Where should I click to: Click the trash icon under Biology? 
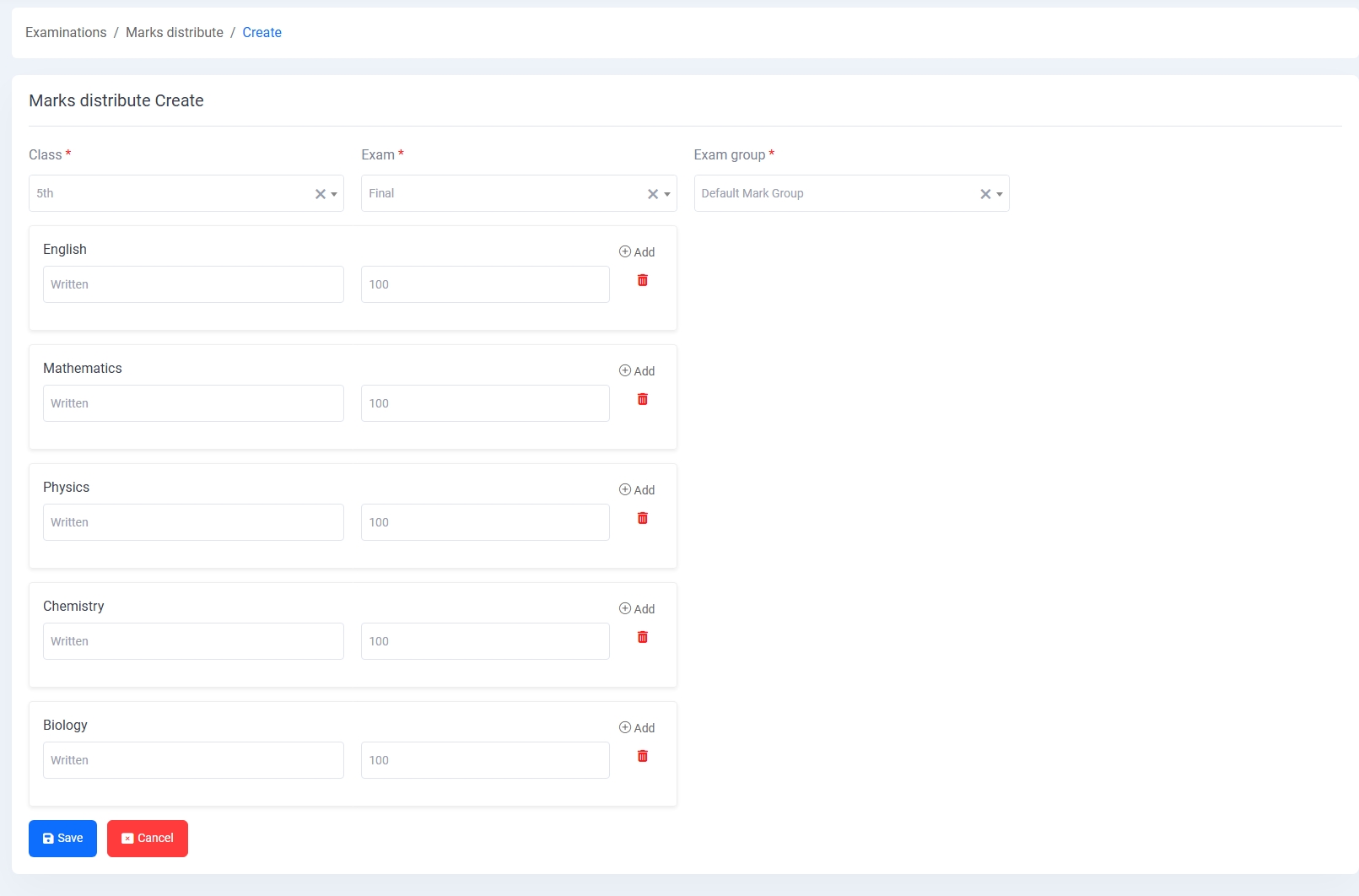(643, 756)
